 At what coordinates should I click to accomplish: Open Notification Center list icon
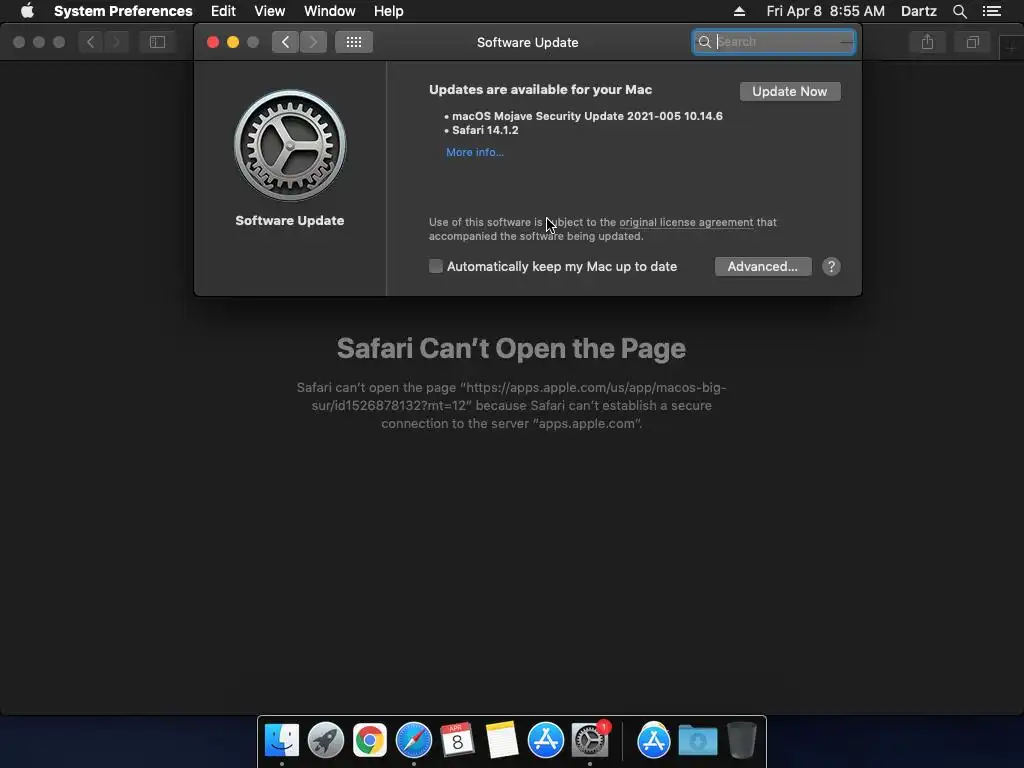pos(992,11)
